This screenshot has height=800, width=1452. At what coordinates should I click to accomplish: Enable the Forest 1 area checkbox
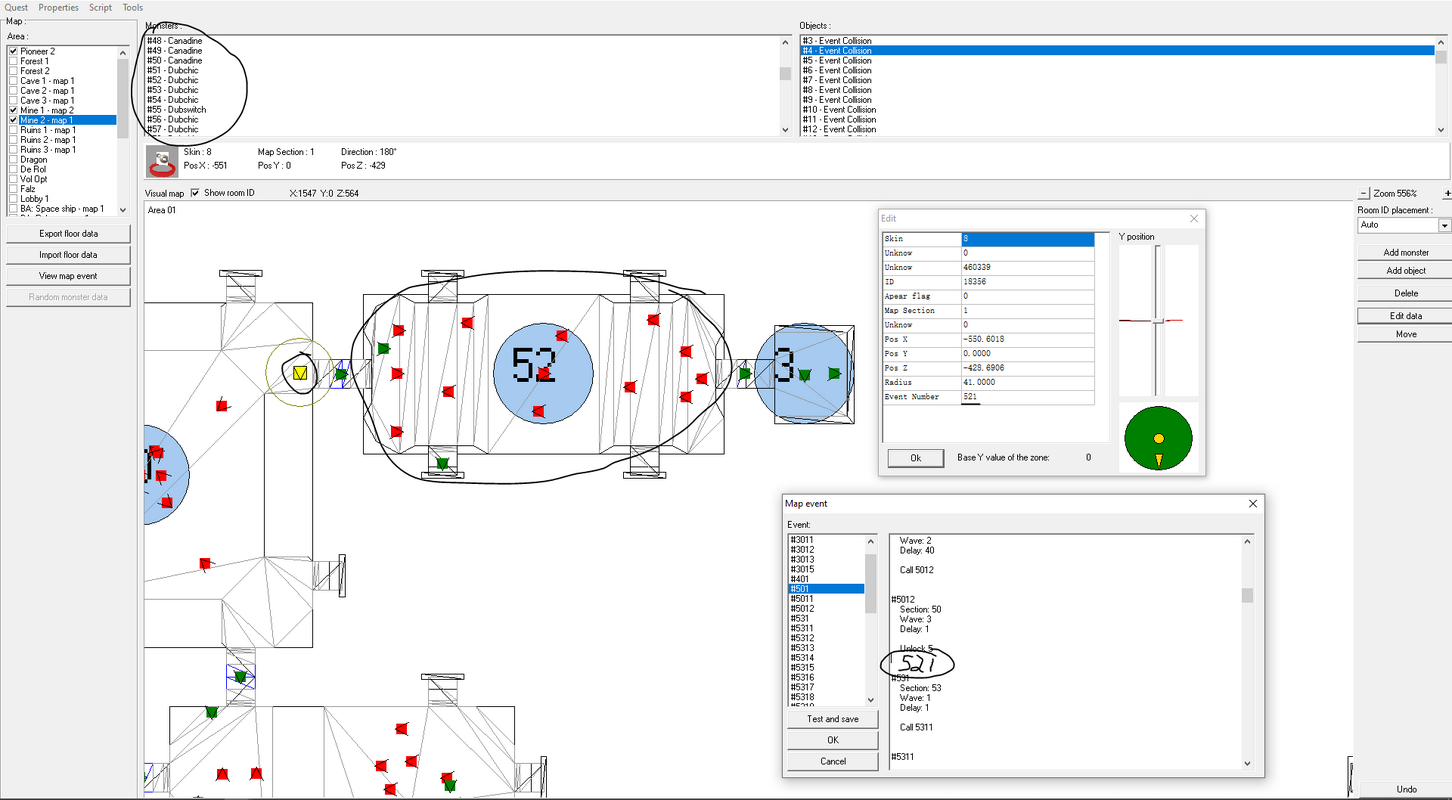click(x=13, y=61)
